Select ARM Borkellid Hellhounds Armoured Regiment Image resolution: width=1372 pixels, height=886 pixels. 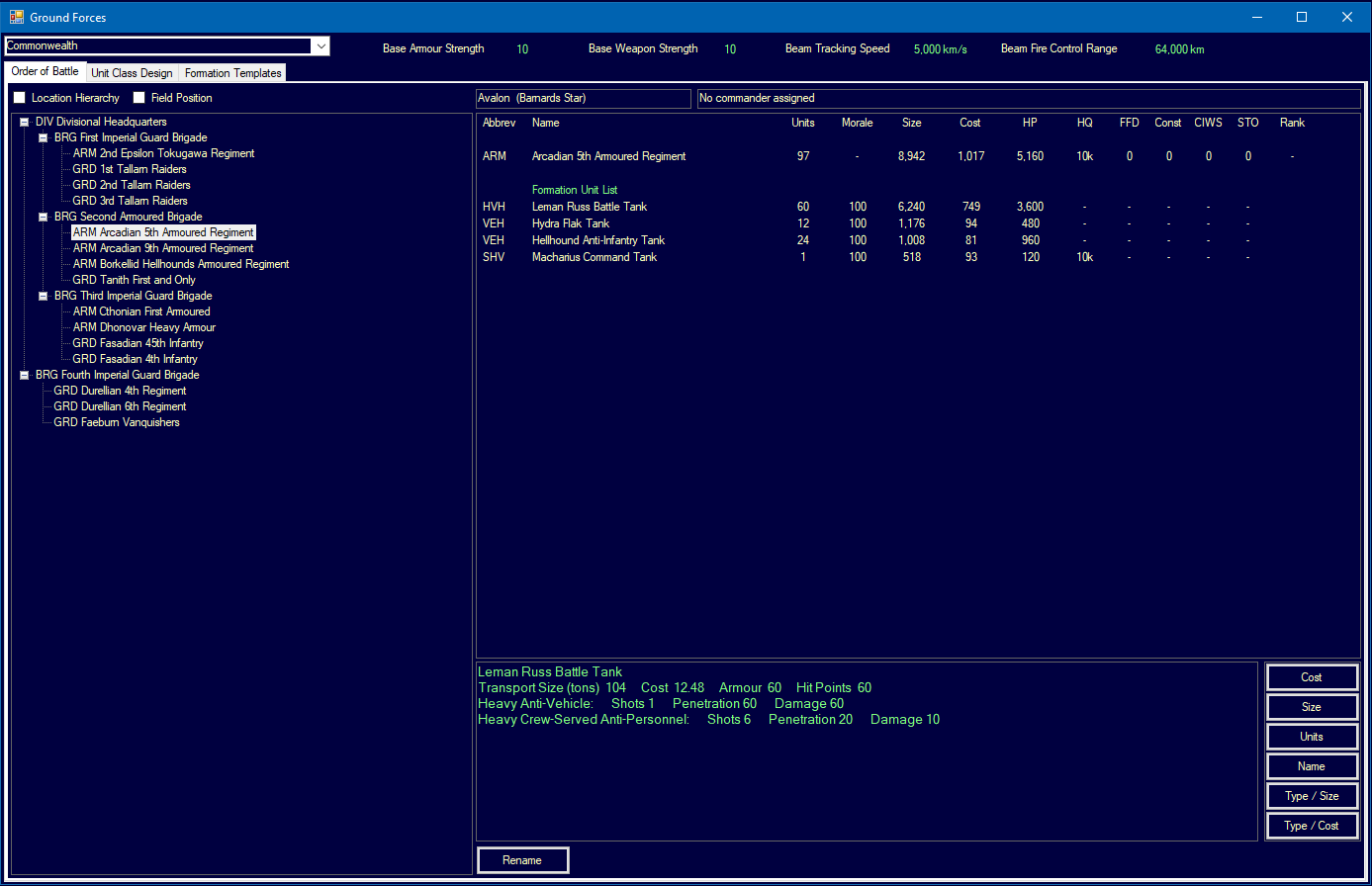(x=181, y=264)
